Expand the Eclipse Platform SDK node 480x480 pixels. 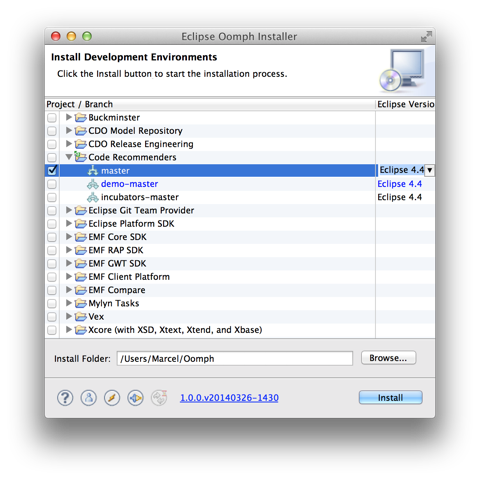coord(69,223)
